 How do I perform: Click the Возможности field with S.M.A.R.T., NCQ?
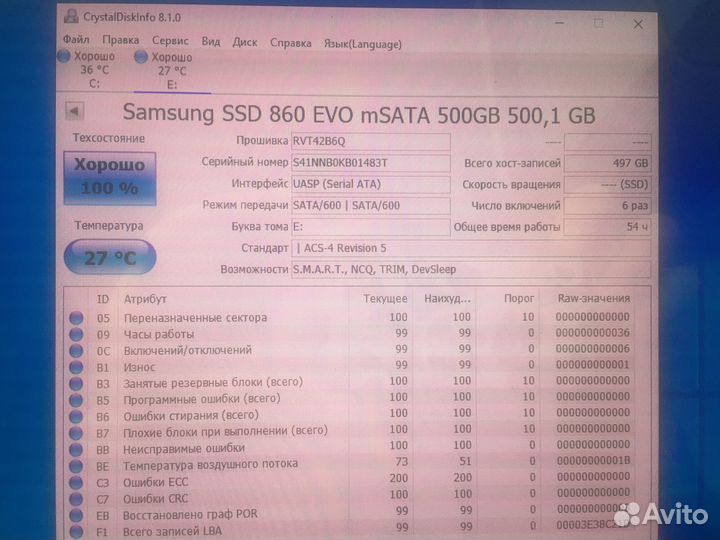point(471,270)
